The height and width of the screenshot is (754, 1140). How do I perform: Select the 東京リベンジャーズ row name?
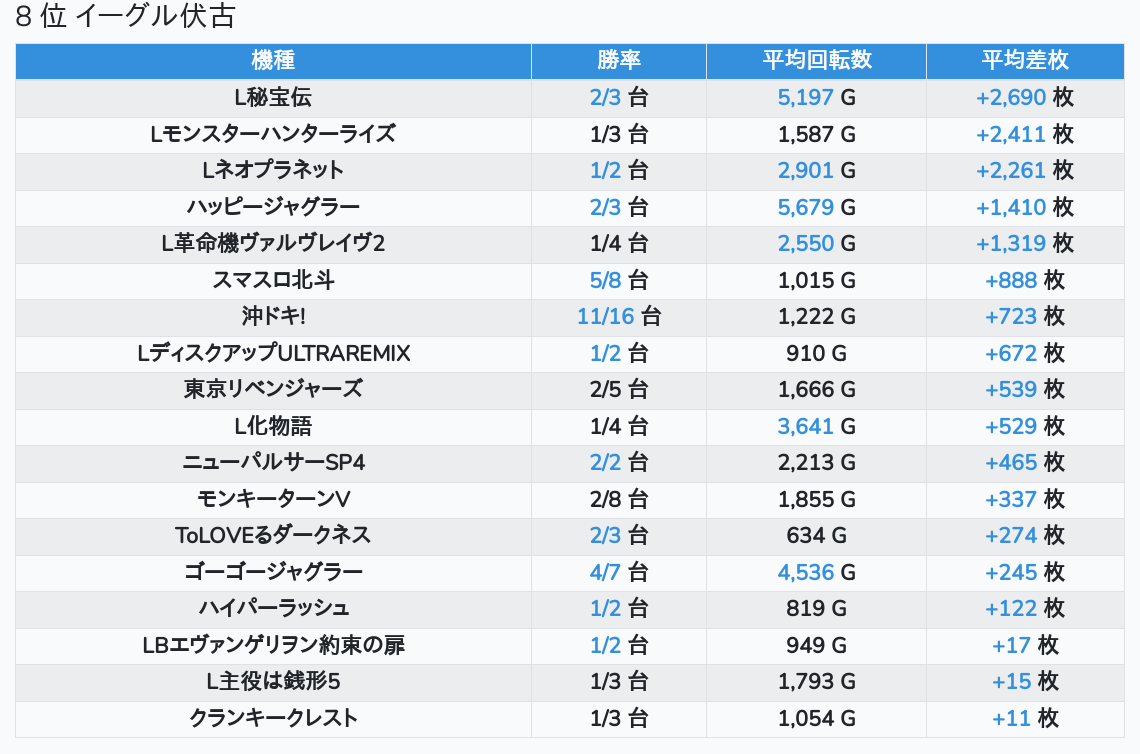click(x=273, y=389)
